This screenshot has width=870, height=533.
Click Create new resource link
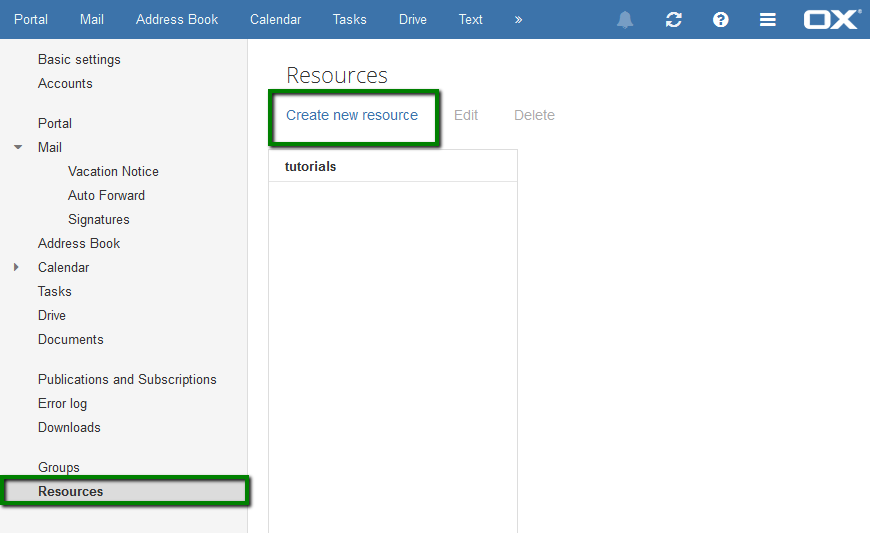point(352,115)
